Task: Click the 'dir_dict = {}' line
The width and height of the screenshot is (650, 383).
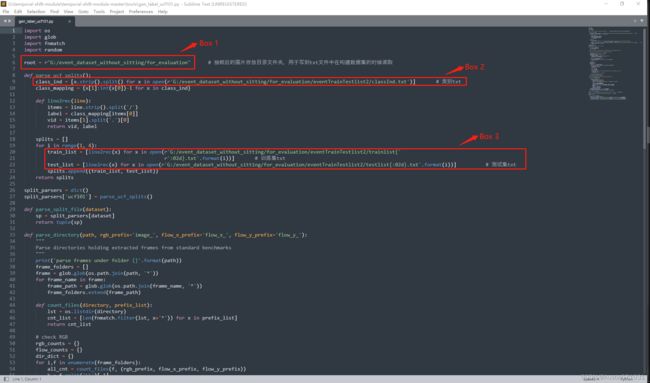Action: [54, 356]
